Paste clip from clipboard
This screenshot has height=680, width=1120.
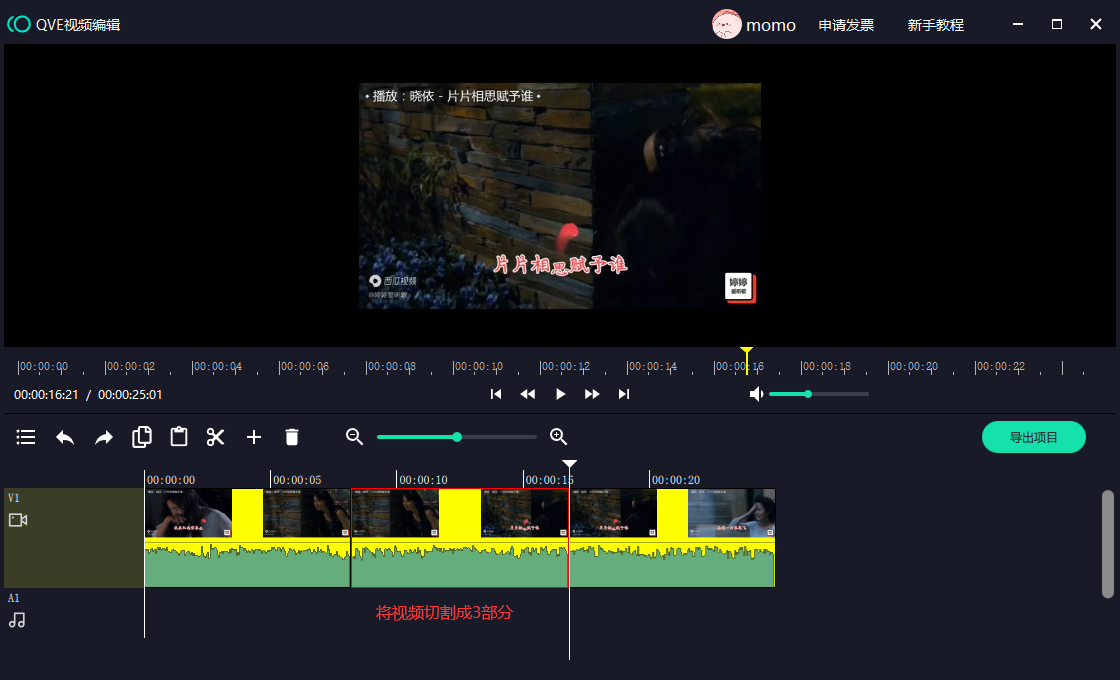pos(179,437)
